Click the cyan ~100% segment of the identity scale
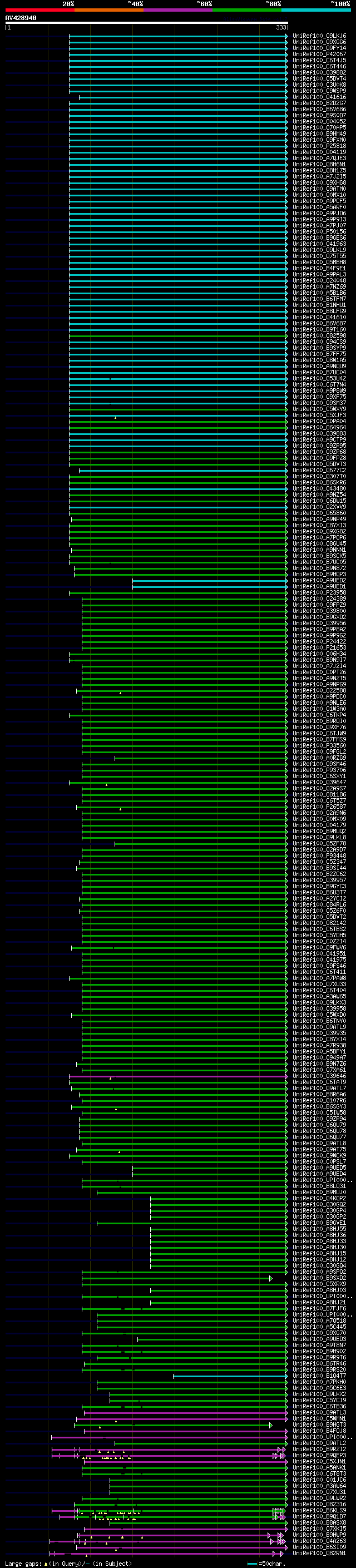The width and height of the screenshot is (356, 1568). click(x=317, y=10)
